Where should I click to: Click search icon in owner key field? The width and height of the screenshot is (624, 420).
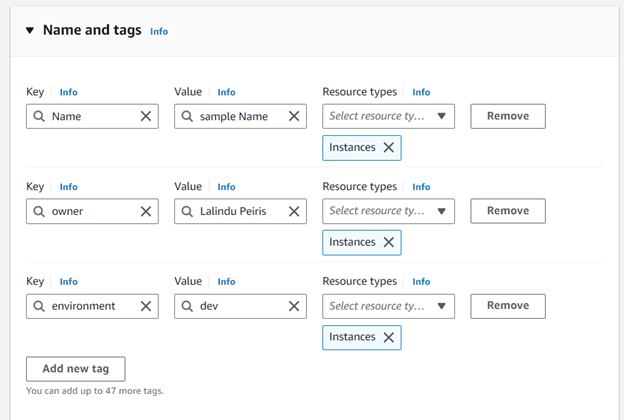[39, 211]
